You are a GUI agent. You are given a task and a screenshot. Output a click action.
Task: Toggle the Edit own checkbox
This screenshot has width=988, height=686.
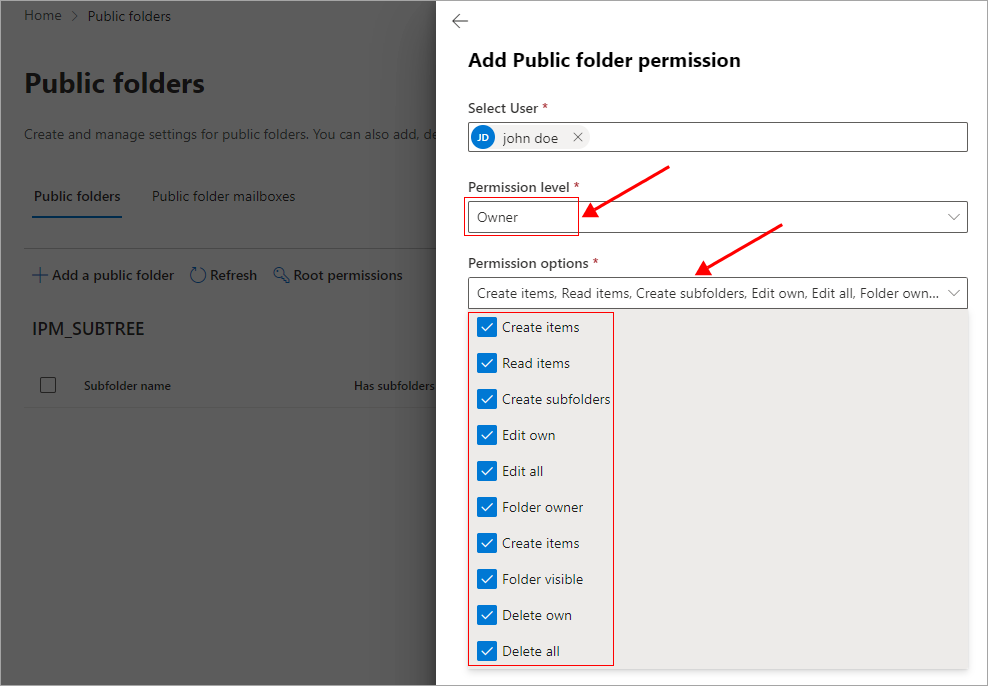[487, 435]
